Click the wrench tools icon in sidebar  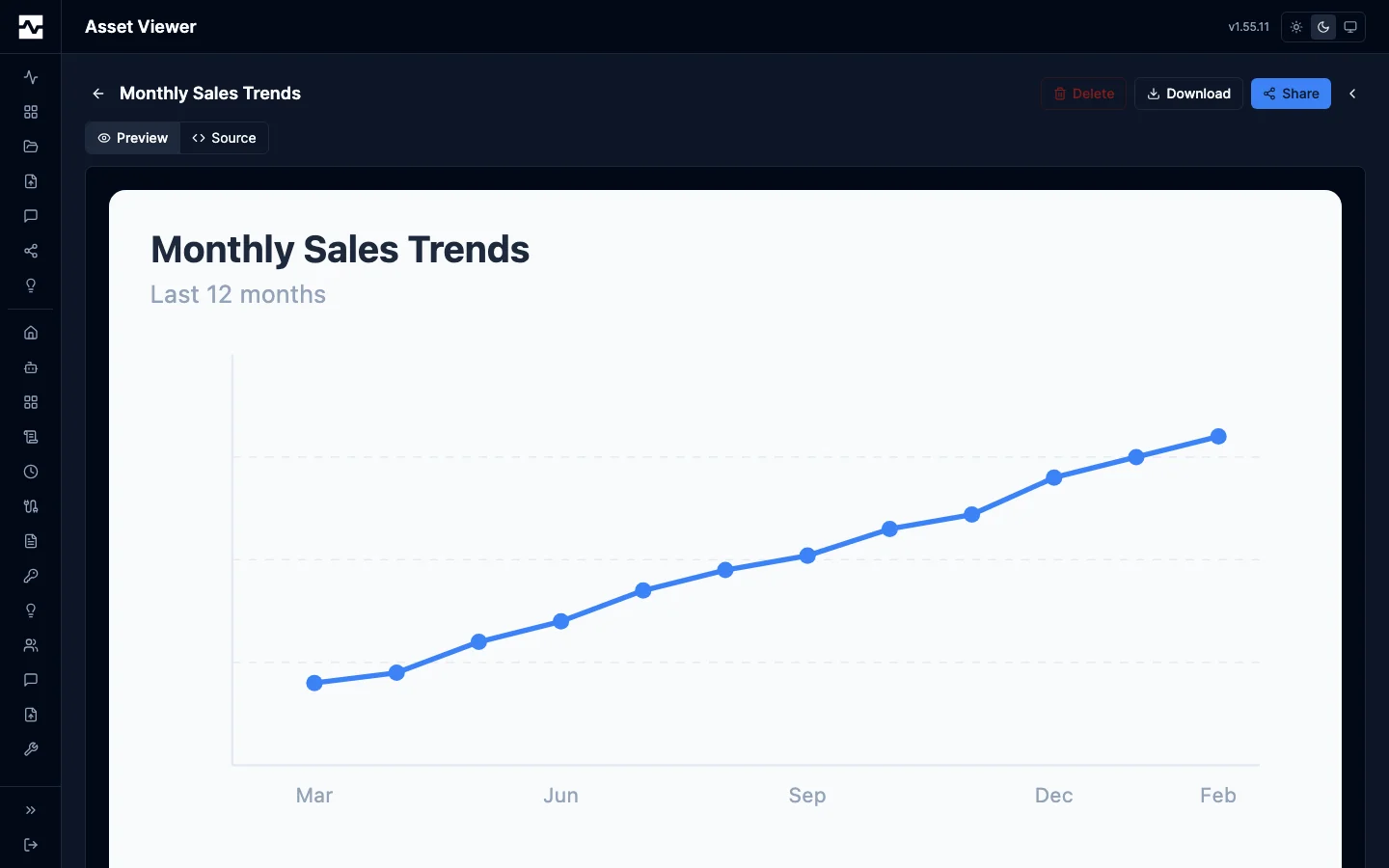pyautogui.click(x=31, y=749)
